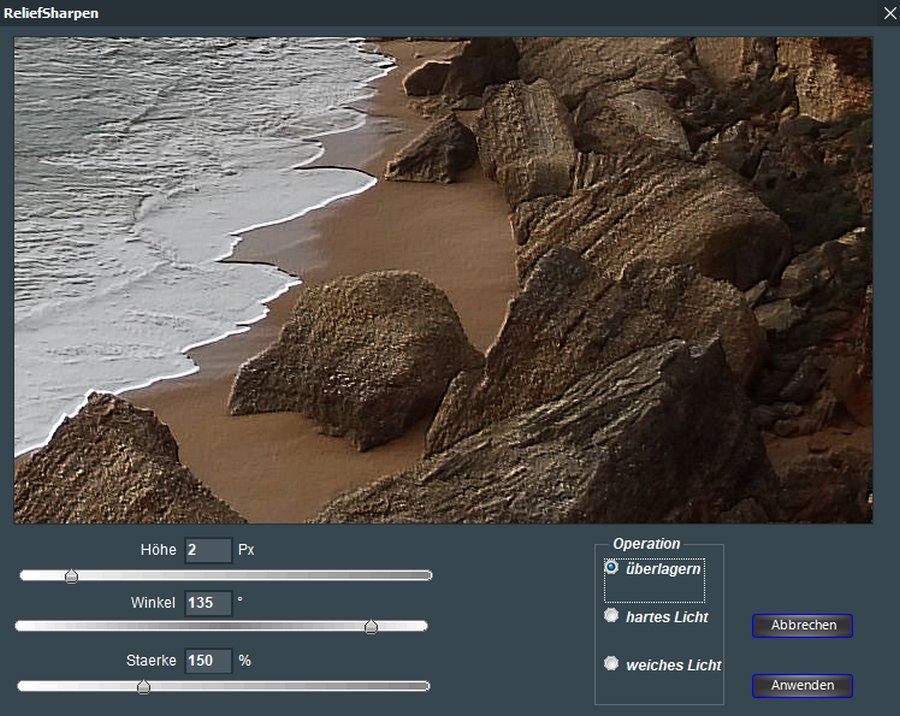Image resolution: width=900 pixels, height=716 pixels.
Task: Close the ReliefSharpen dialog window
Action: [x=889, y=13]
